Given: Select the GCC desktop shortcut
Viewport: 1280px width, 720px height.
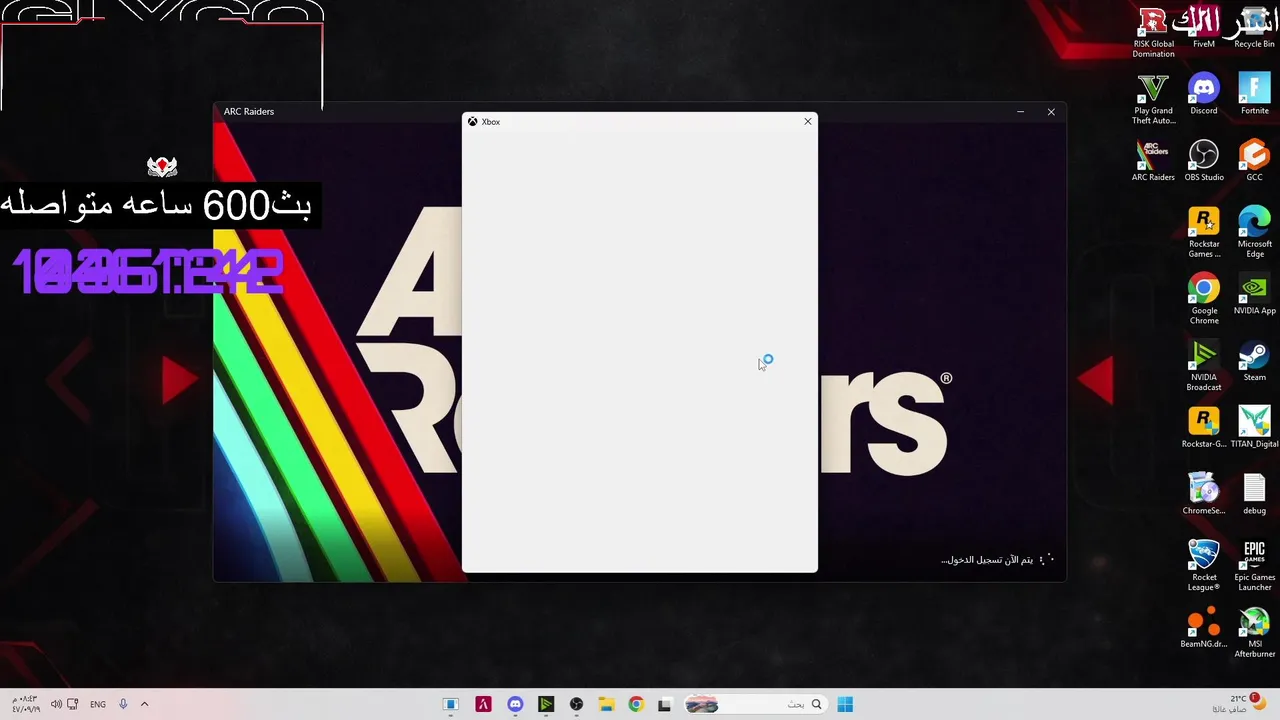Looking at the screenshot, I should pyautogui.click(x=1254, y=161).
